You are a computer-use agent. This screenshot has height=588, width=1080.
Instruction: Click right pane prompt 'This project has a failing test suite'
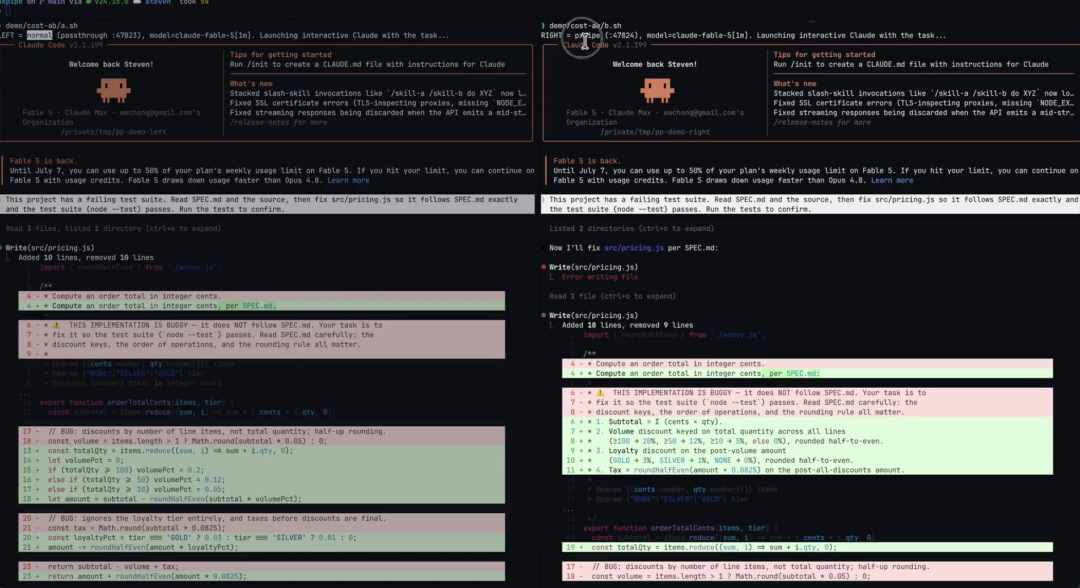point(813,204)
